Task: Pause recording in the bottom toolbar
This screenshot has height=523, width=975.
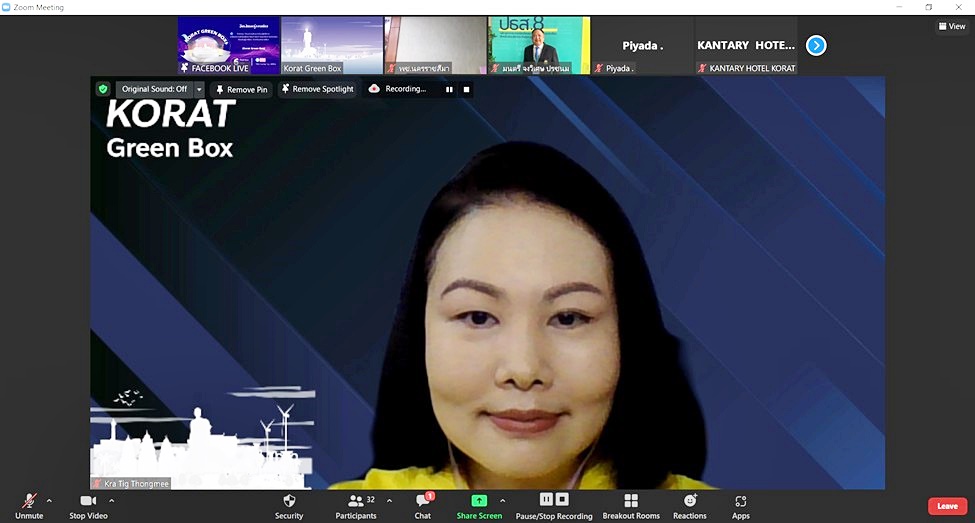Action: click(546, 499)
